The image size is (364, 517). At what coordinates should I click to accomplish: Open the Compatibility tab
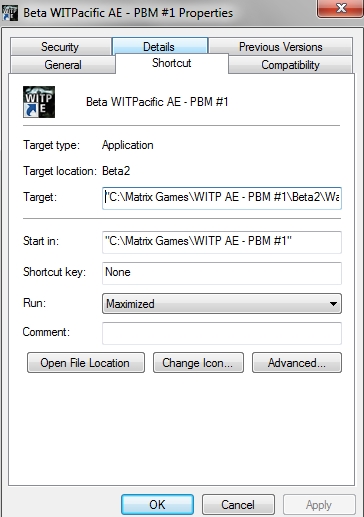pos(290,65)
